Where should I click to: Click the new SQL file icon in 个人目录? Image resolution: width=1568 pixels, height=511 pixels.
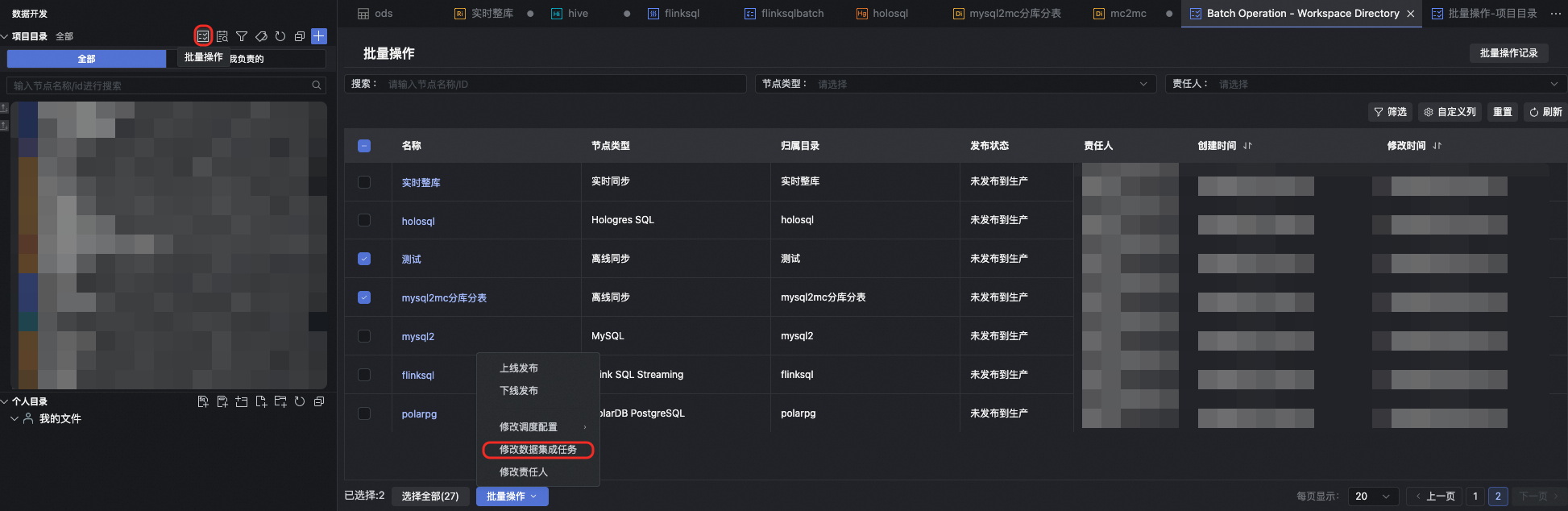click(203, 401)
